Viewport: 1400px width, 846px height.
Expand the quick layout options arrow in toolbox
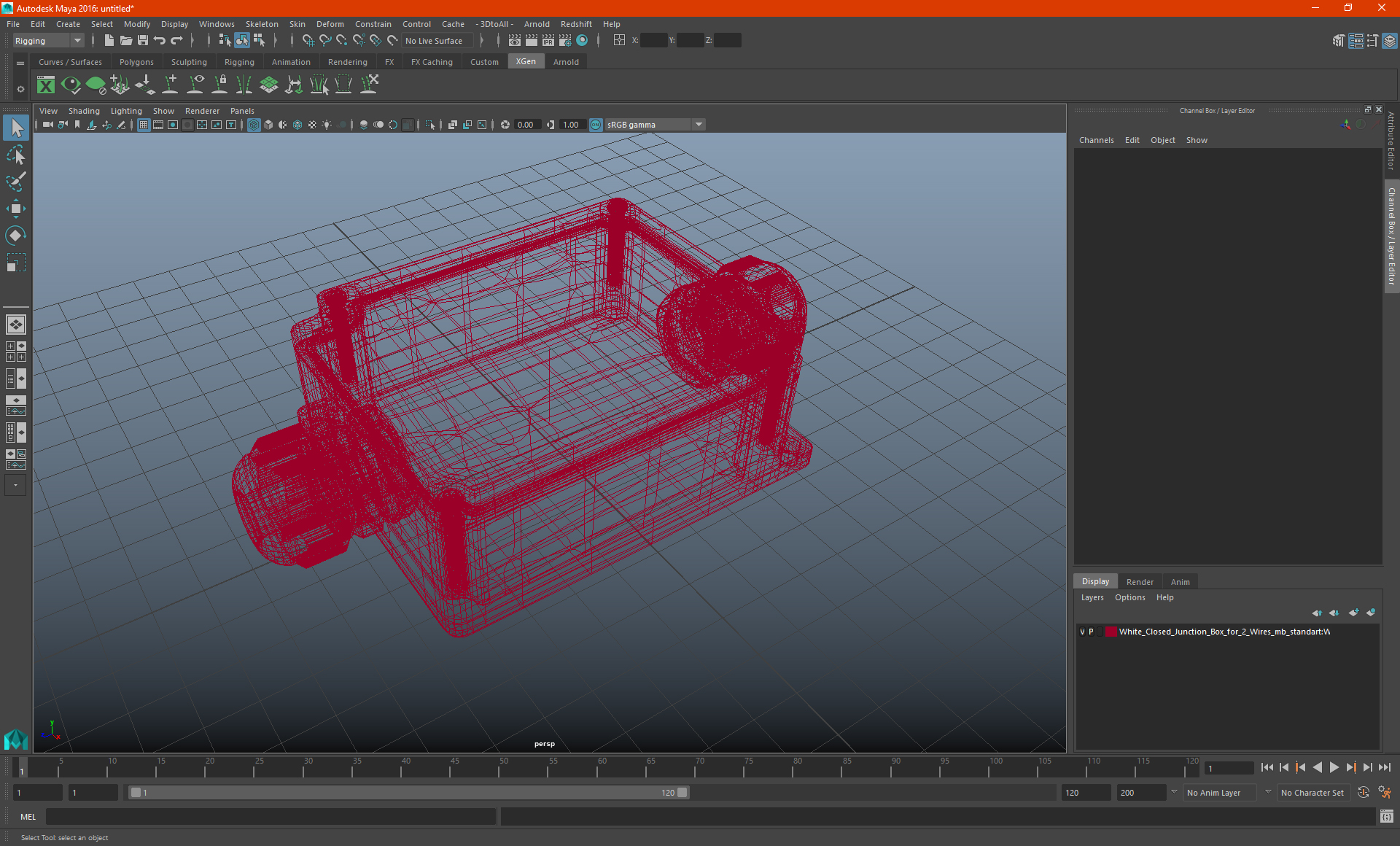16,485
